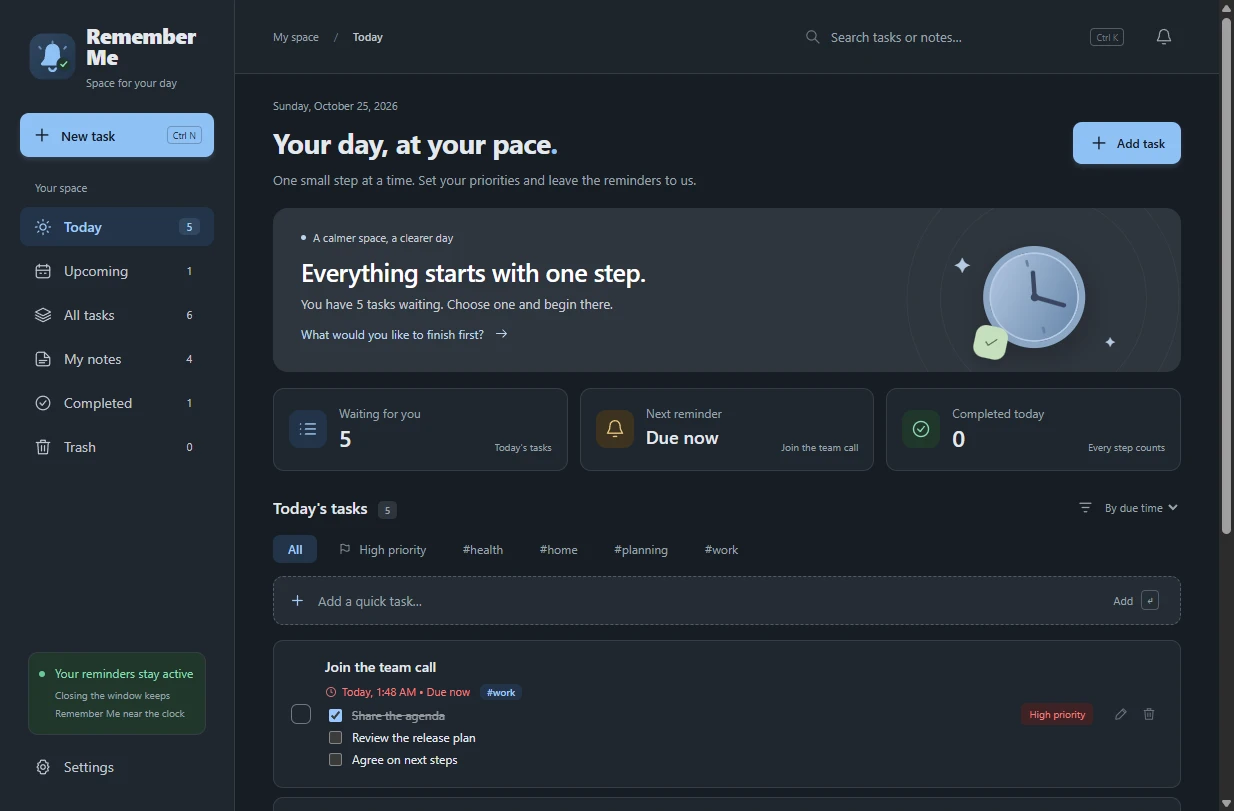Check Review the release plan subtask

point(336,738)
